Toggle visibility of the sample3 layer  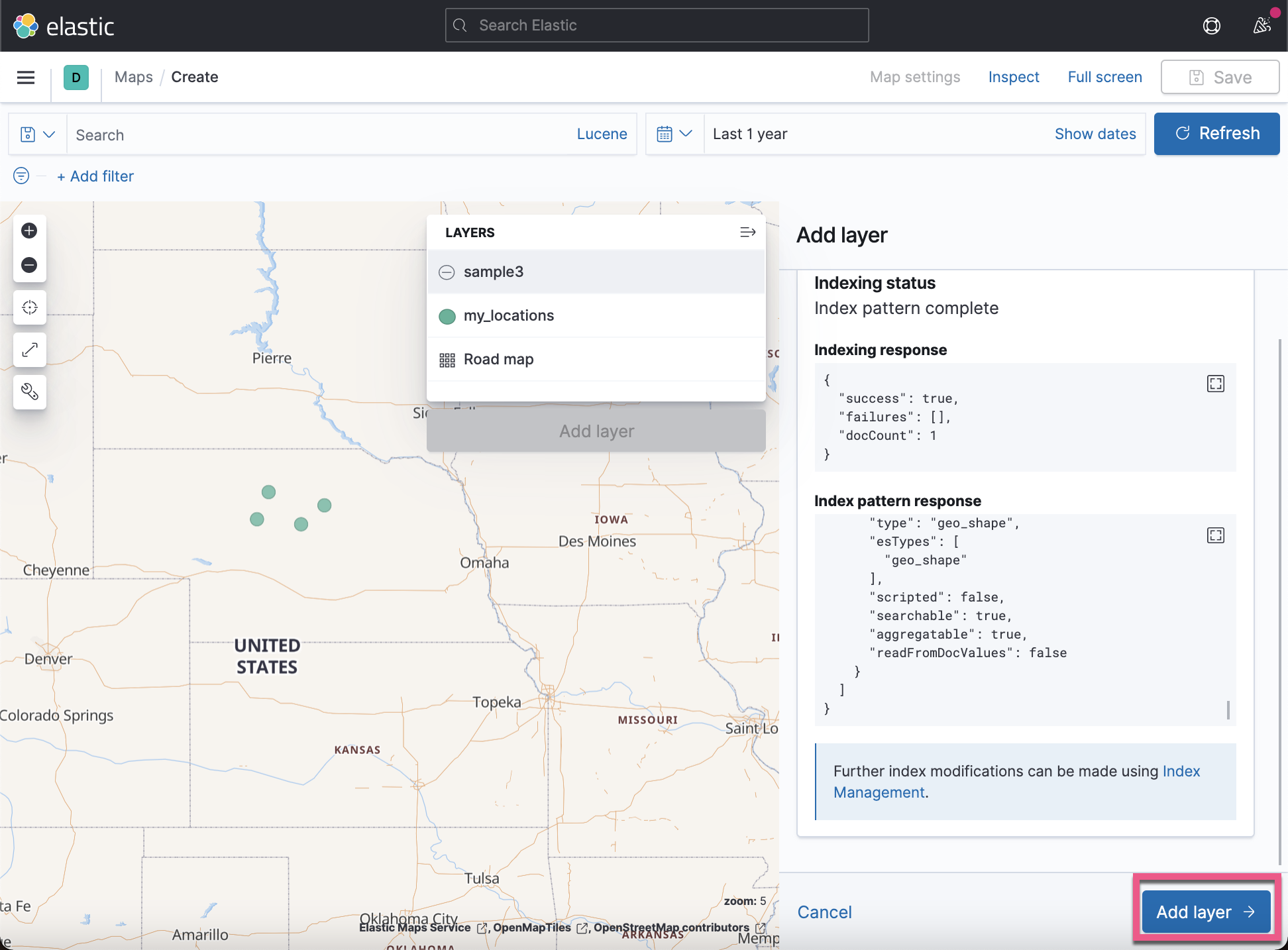point(447,272)
